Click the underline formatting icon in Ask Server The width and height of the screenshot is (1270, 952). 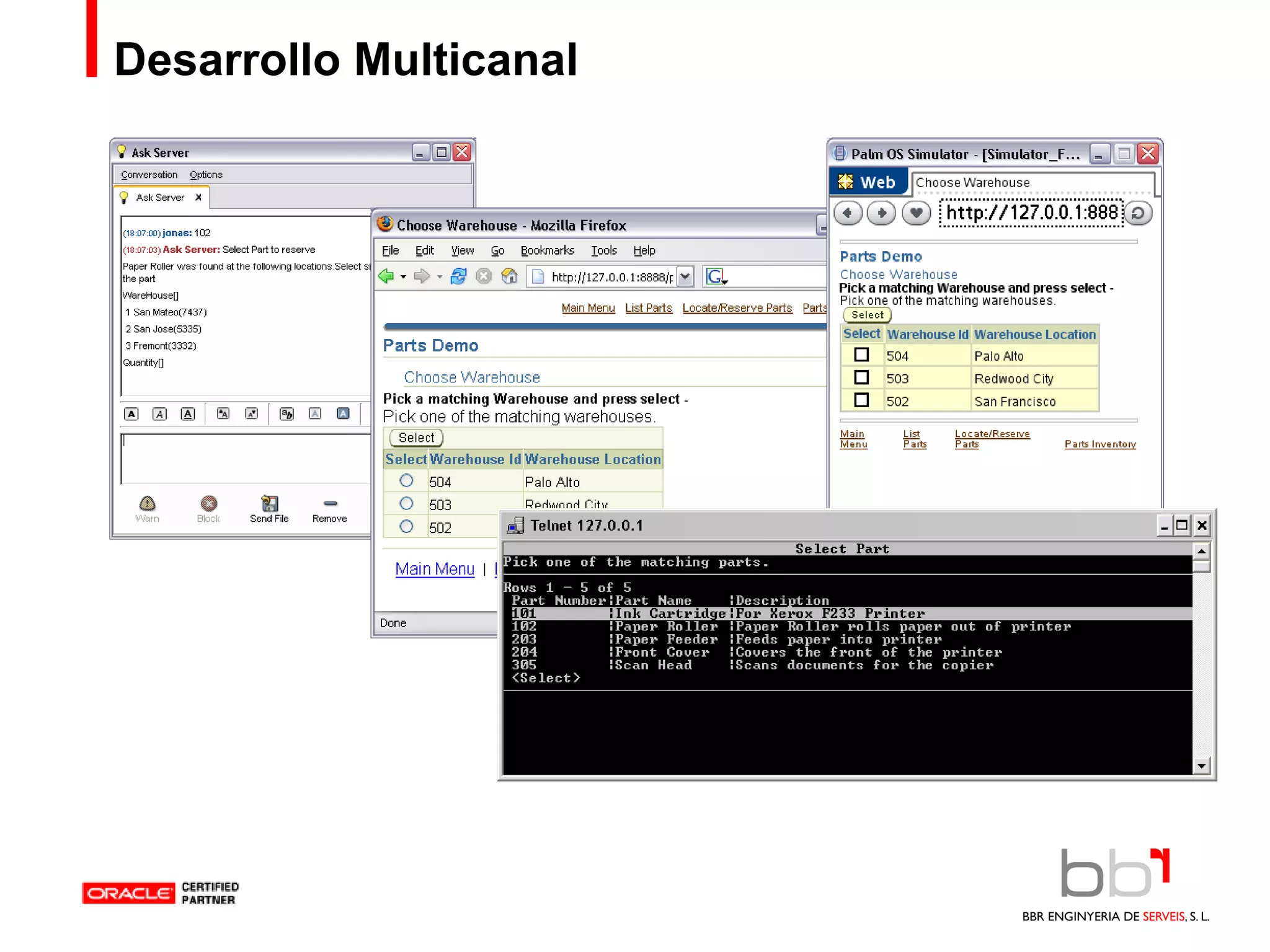(188, 413)
